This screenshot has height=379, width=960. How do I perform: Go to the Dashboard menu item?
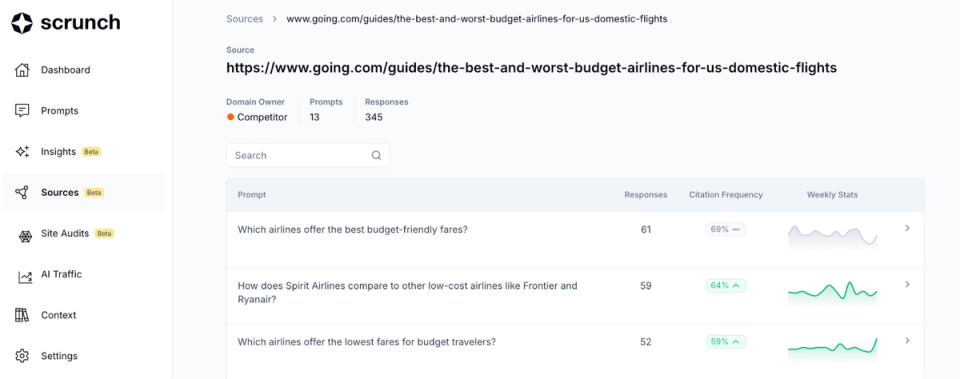[x=66, y=70]
